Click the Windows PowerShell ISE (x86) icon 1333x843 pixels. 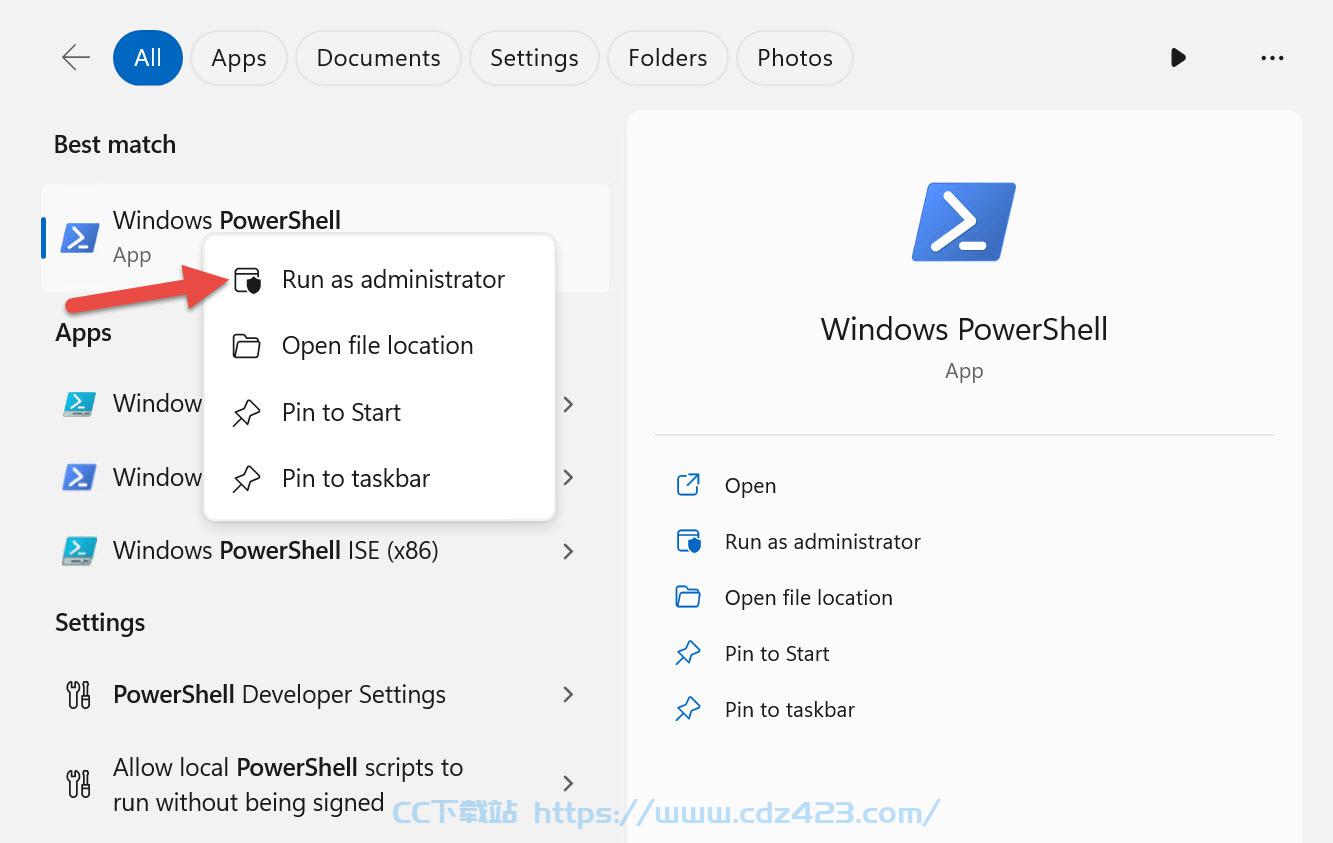coord(79,550)
